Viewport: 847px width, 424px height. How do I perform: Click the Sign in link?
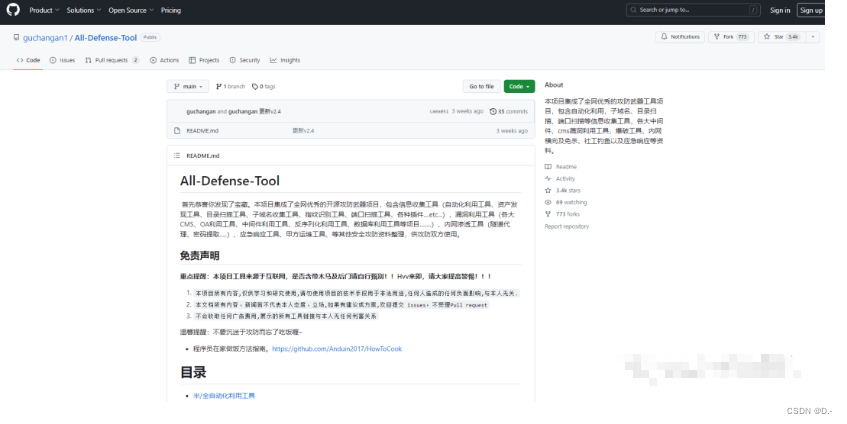click(780, 10)
